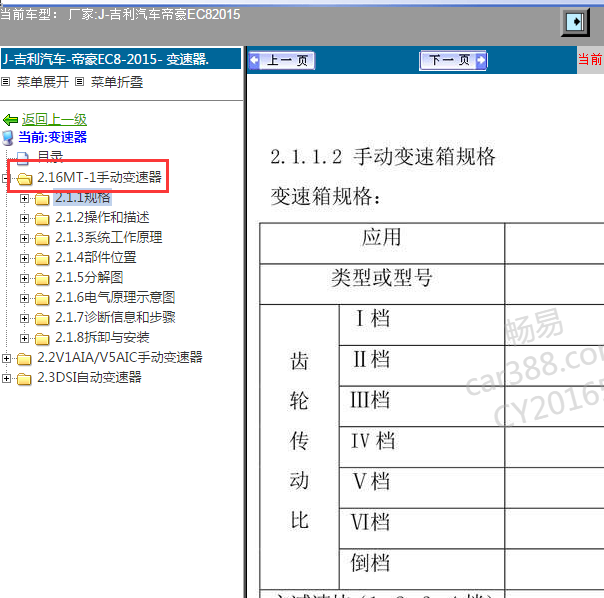Collapse the 2.16MT-1手动变速器 node
Viewport: 604px width, 598px height.
6,178
